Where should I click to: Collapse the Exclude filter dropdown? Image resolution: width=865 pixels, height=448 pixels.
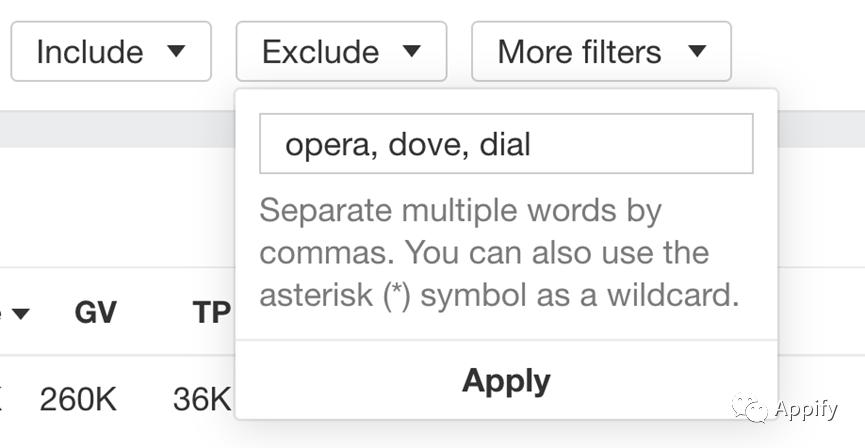coord(341,51)
